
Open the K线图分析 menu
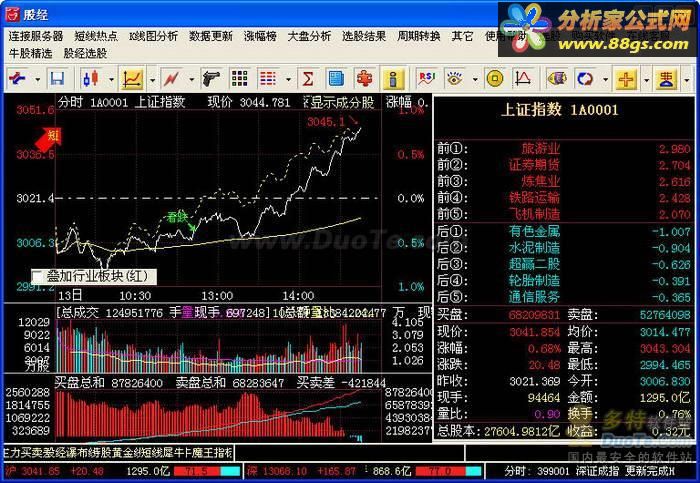coord(153,36)
